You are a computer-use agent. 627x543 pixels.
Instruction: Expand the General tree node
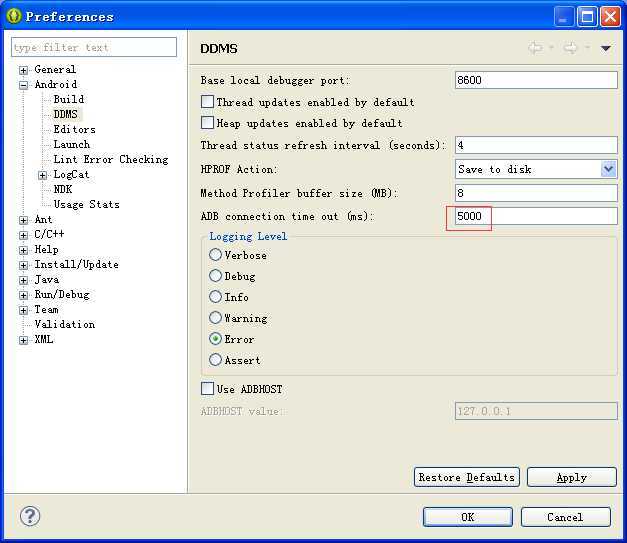click(24, 70)
